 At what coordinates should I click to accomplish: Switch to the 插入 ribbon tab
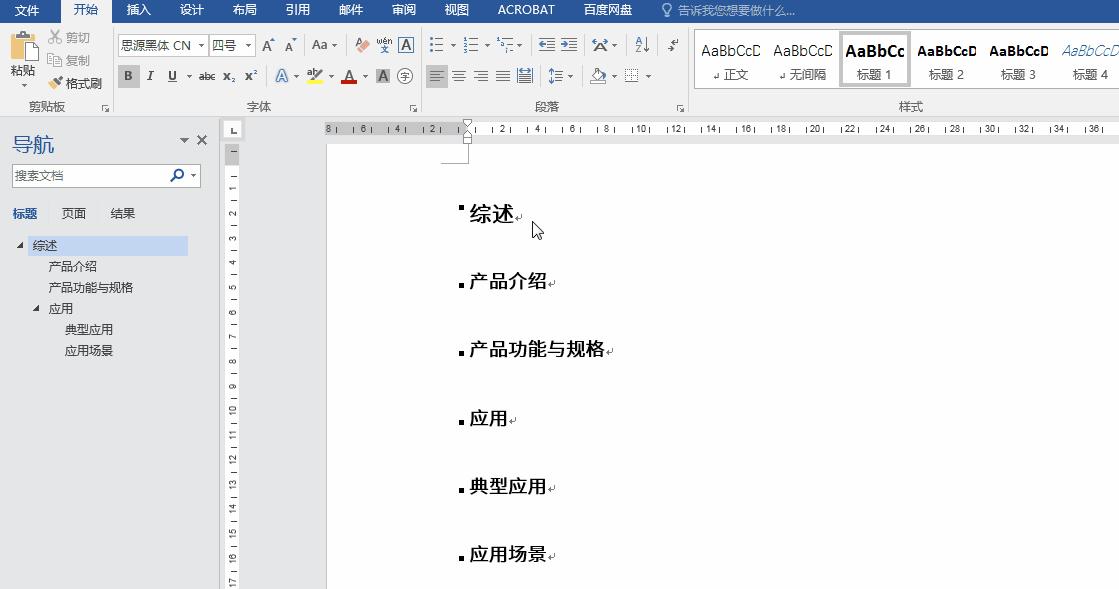(138, 10)
